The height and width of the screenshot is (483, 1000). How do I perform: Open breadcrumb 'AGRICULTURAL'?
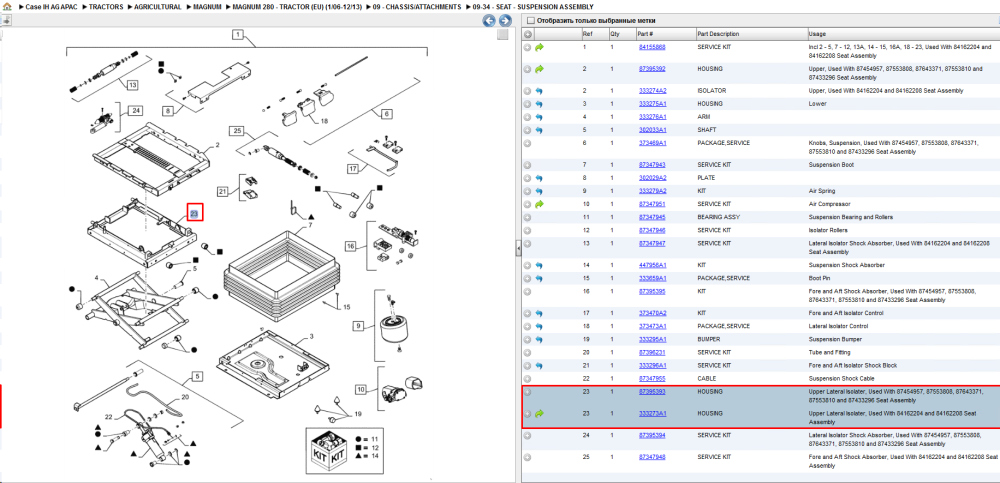(158, 6)
